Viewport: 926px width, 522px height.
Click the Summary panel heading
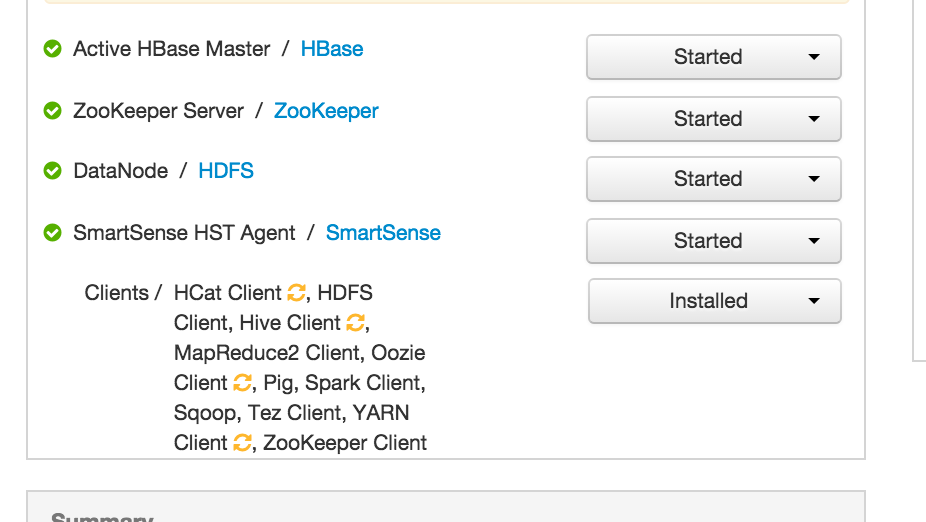click(102, 516)
